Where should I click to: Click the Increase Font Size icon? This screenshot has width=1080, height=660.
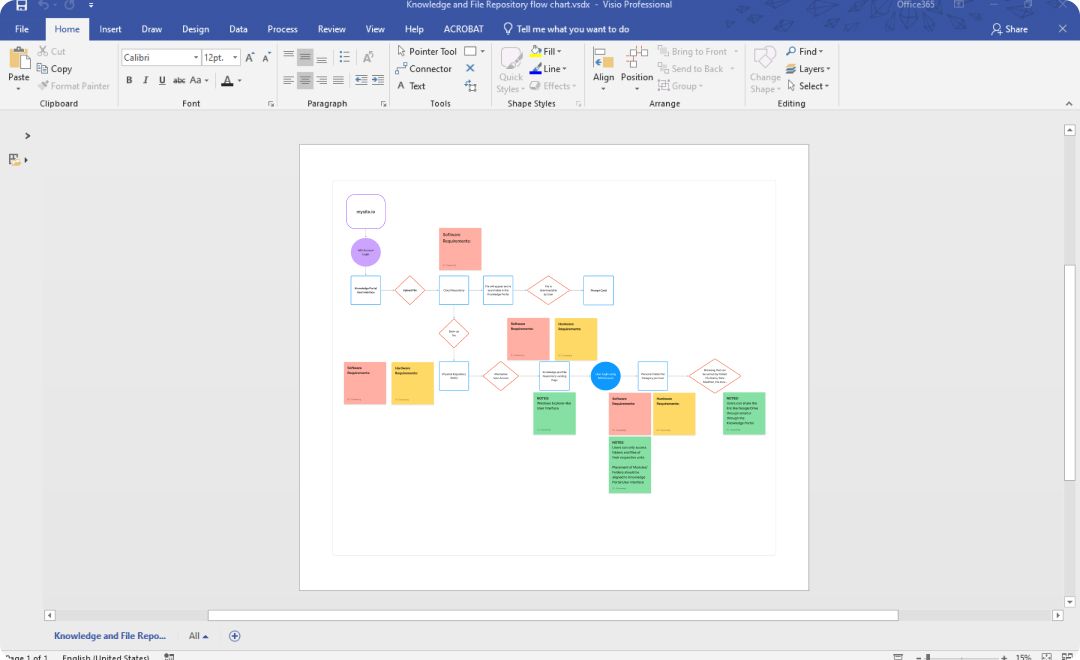[250, 58]
